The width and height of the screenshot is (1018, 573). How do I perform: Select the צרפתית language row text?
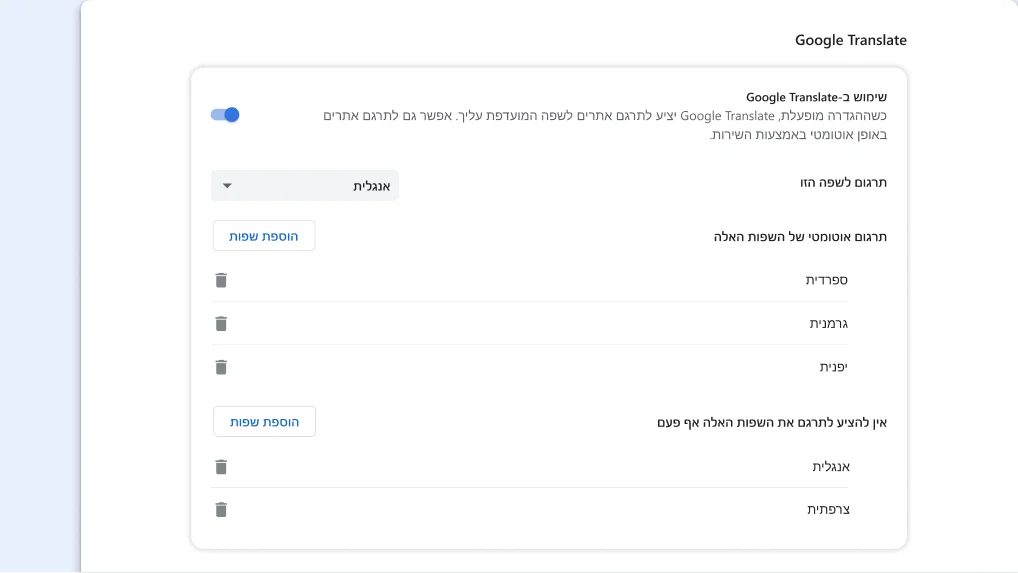pyautogui.click(x=828, y=509)
